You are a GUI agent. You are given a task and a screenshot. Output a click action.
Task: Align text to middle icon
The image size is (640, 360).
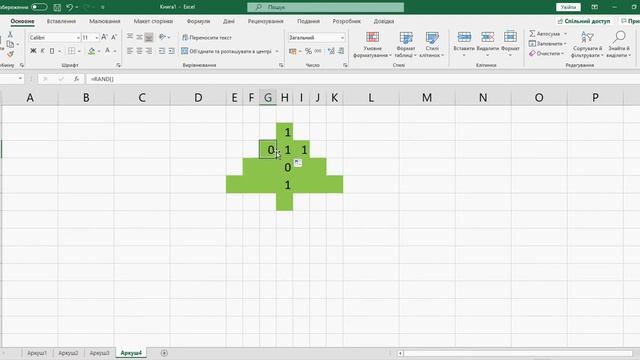(139, 37)
